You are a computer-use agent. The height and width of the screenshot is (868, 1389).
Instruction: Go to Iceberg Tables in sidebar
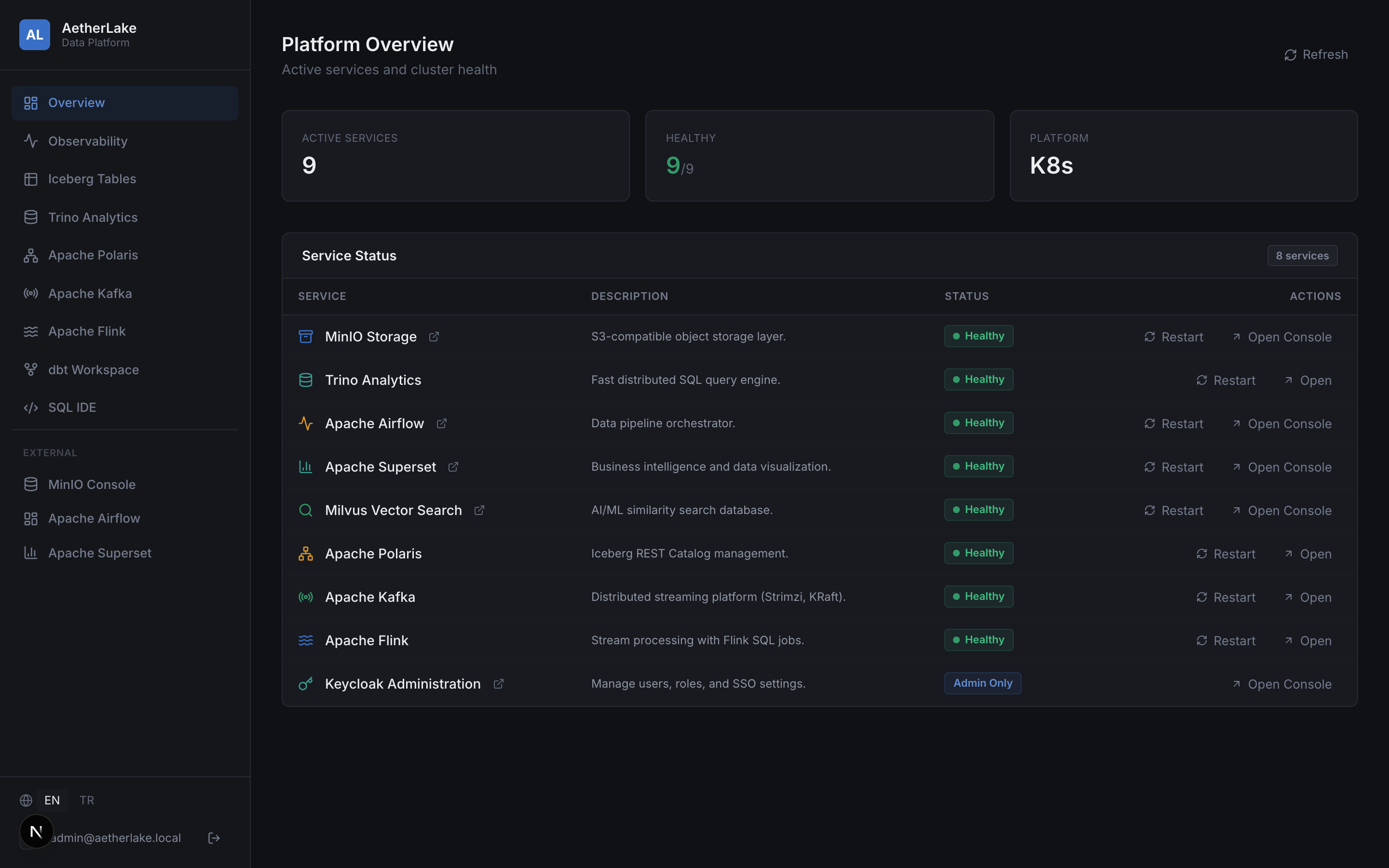[x=124, y=179]
